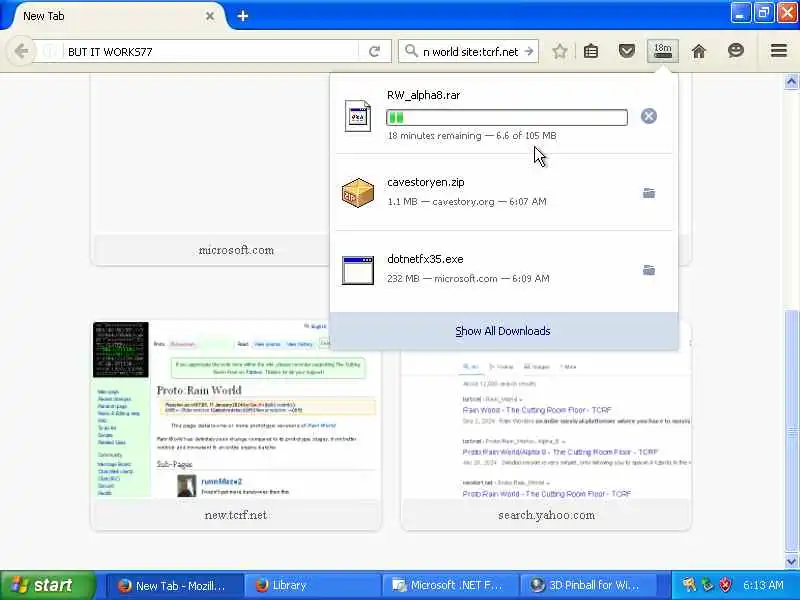This screenshot has height=600, width=800.
Task: Select the New Tab browser tab
Action: [x=115, y=16]
